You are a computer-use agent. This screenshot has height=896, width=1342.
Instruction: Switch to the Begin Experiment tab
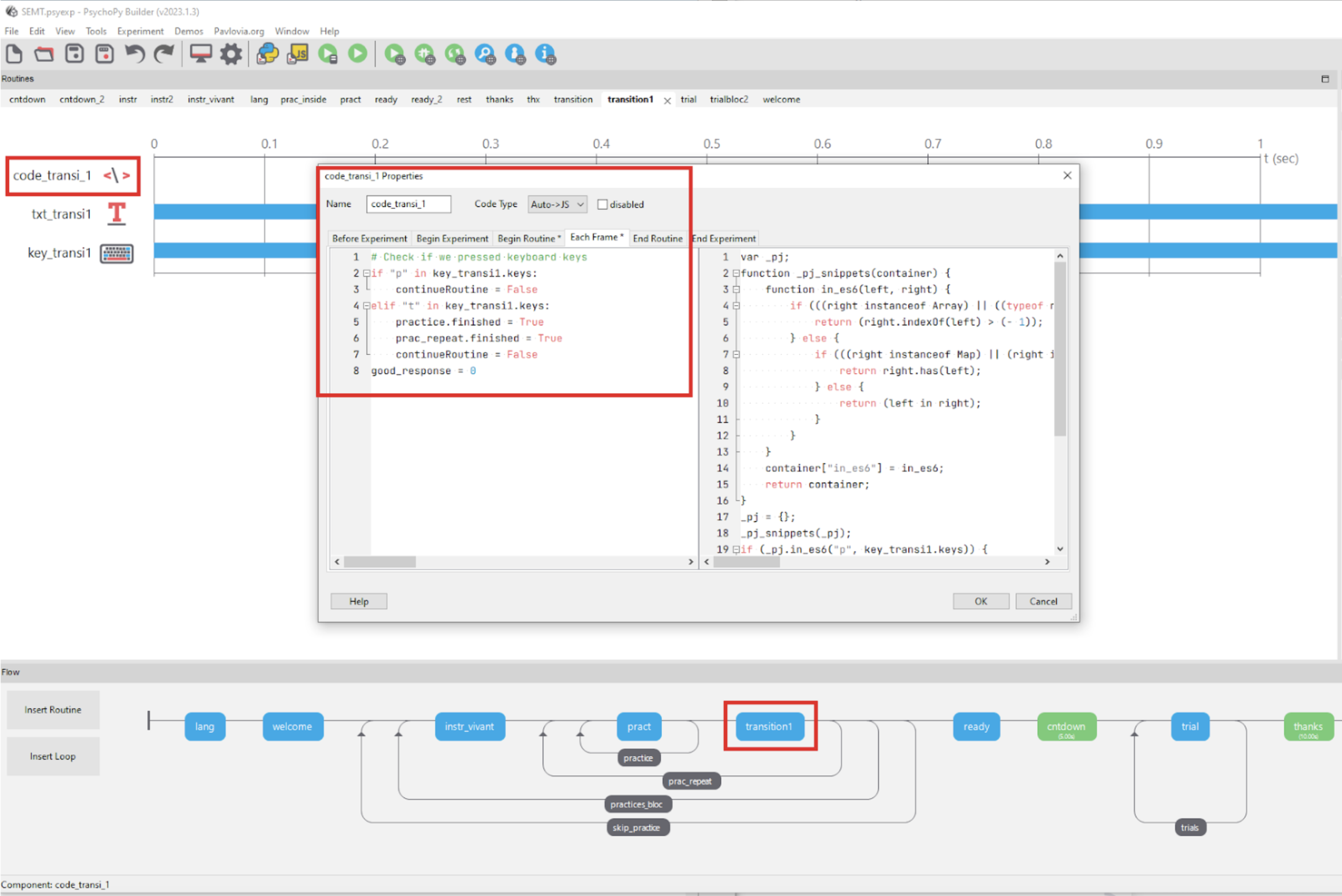coord(452,238)
